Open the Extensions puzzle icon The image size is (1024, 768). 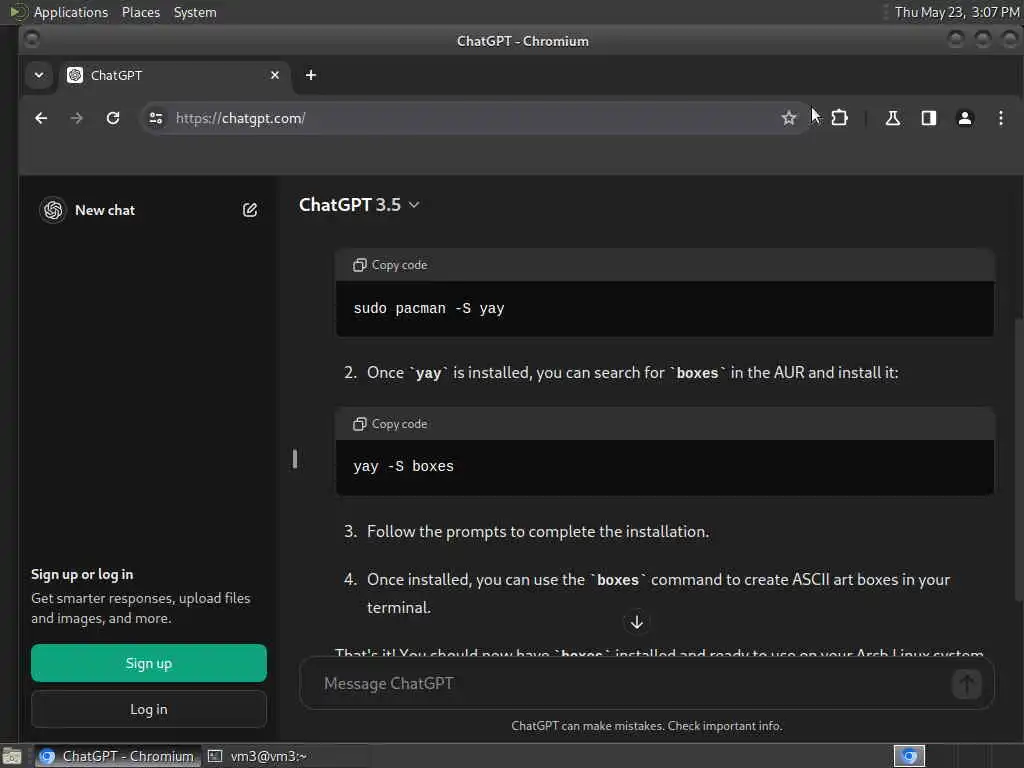click(840, 118)
